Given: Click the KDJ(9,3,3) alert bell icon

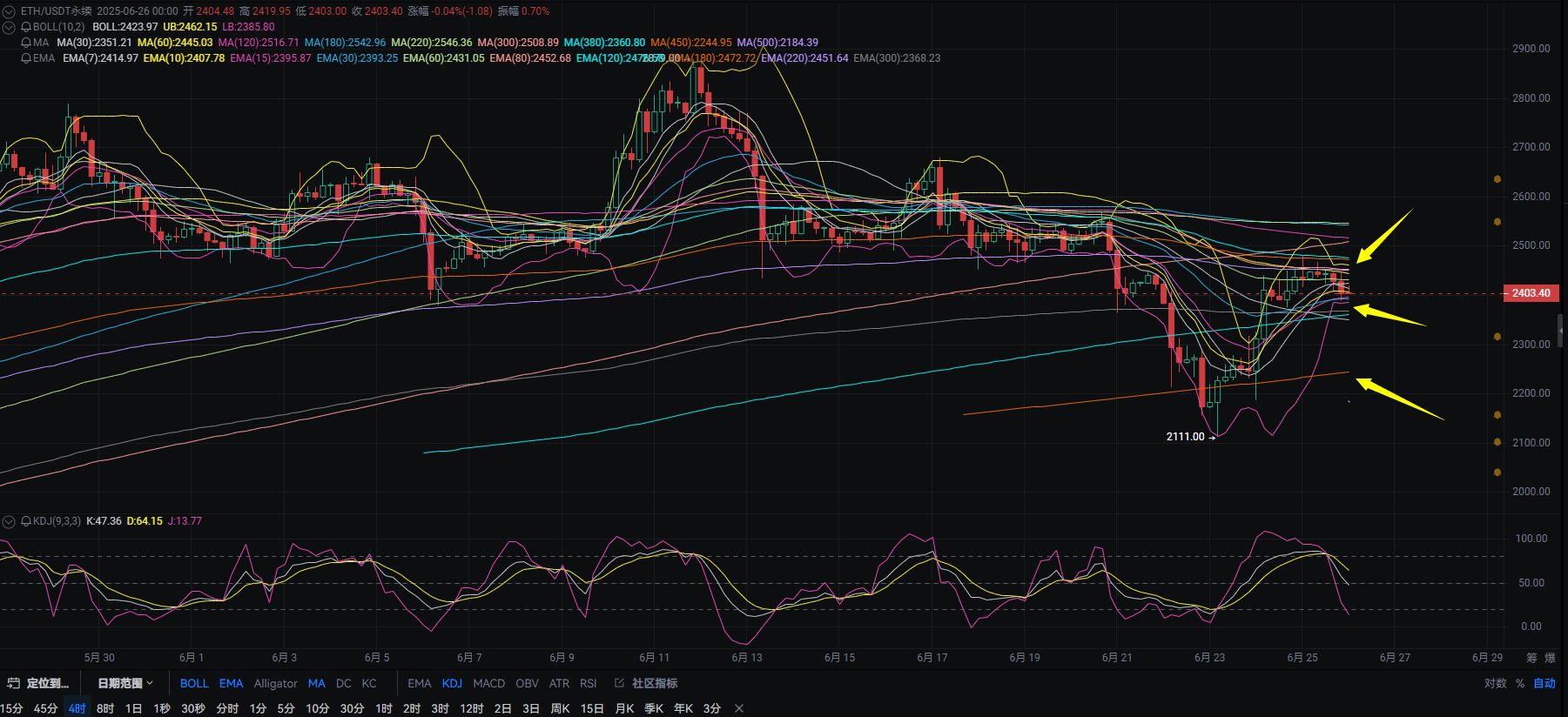Looking at the screenshot, I should (x=26, y=521).
